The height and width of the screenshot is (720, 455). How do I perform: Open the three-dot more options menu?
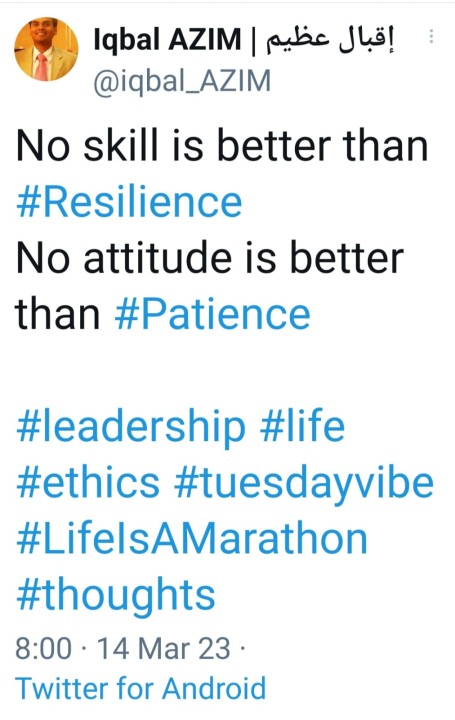tap(431, 36)
